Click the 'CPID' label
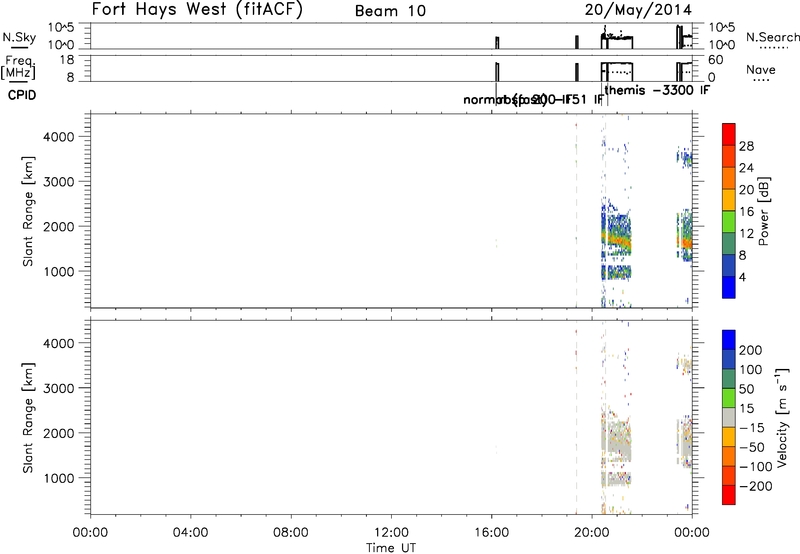 tap(22, 95)
